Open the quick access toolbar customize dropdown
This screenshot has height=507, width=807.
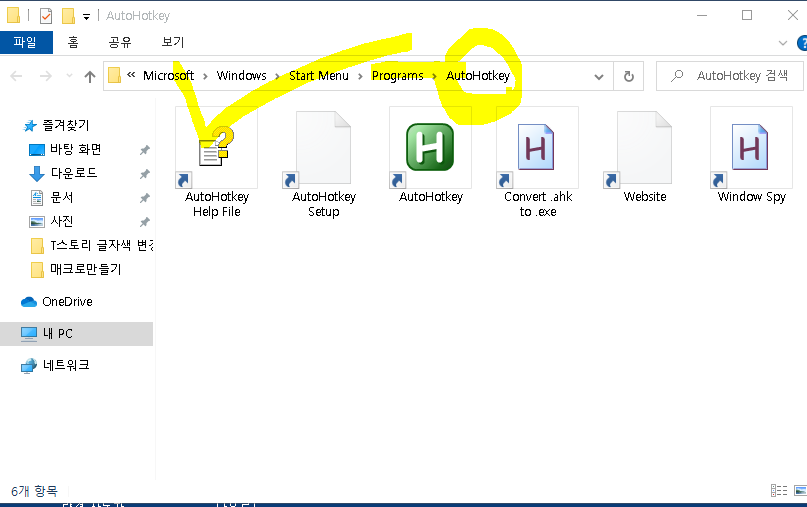[x=86, y=16]
